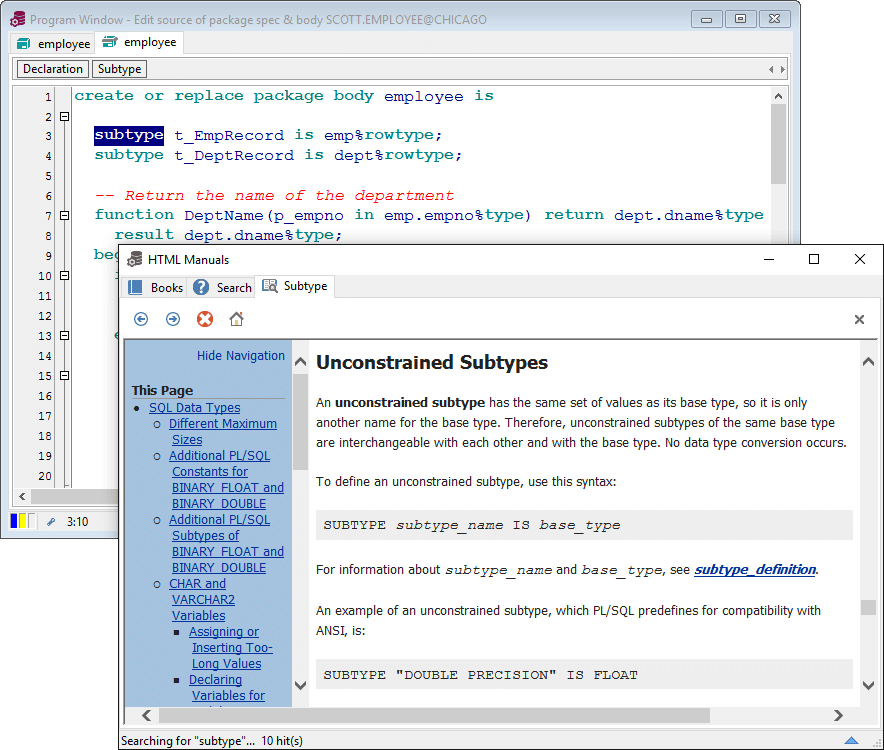Click the navigation pane scroll up arrow
Image resolution: width=884 pixels, height=750 pixels.
300,362
